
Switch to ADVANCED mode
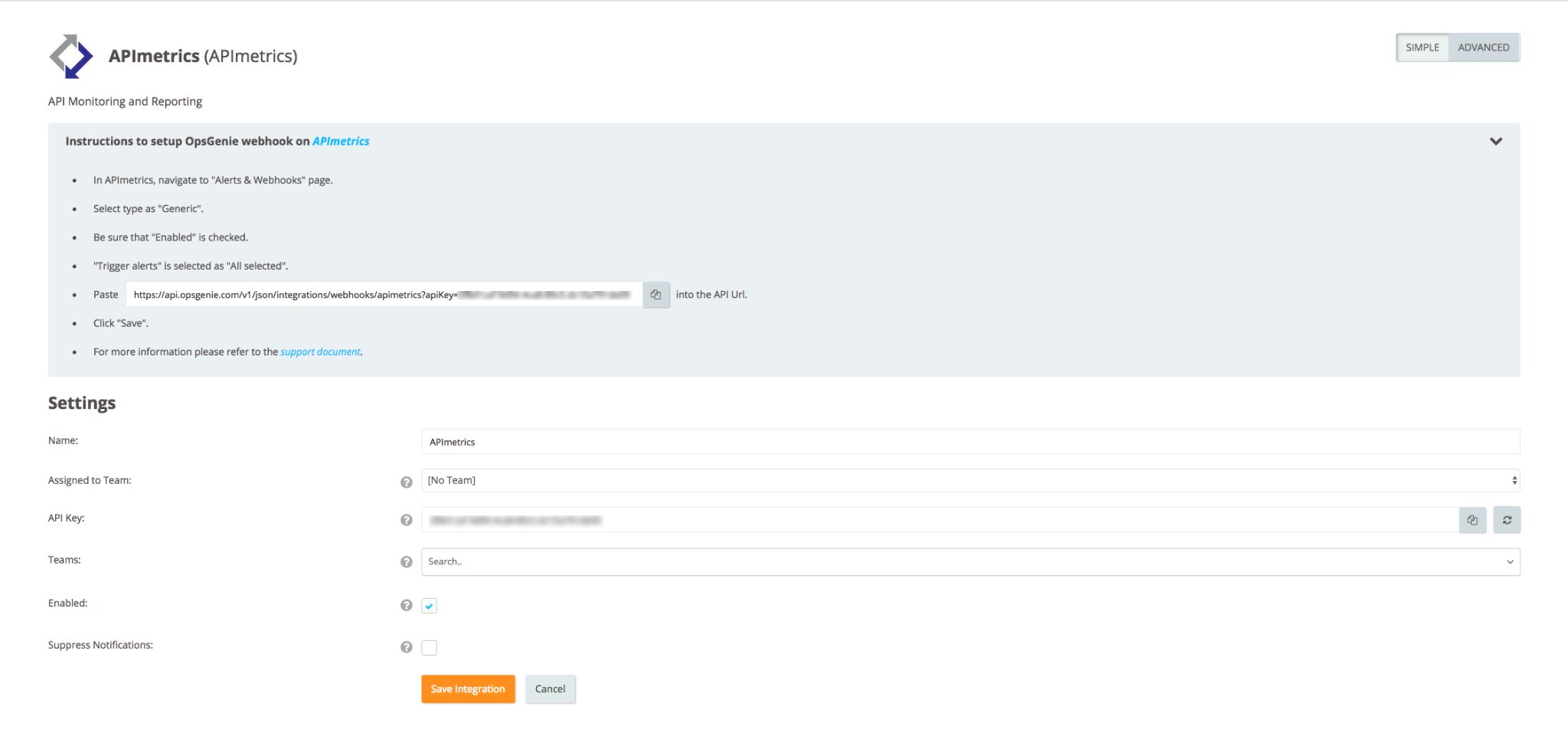1484,47
